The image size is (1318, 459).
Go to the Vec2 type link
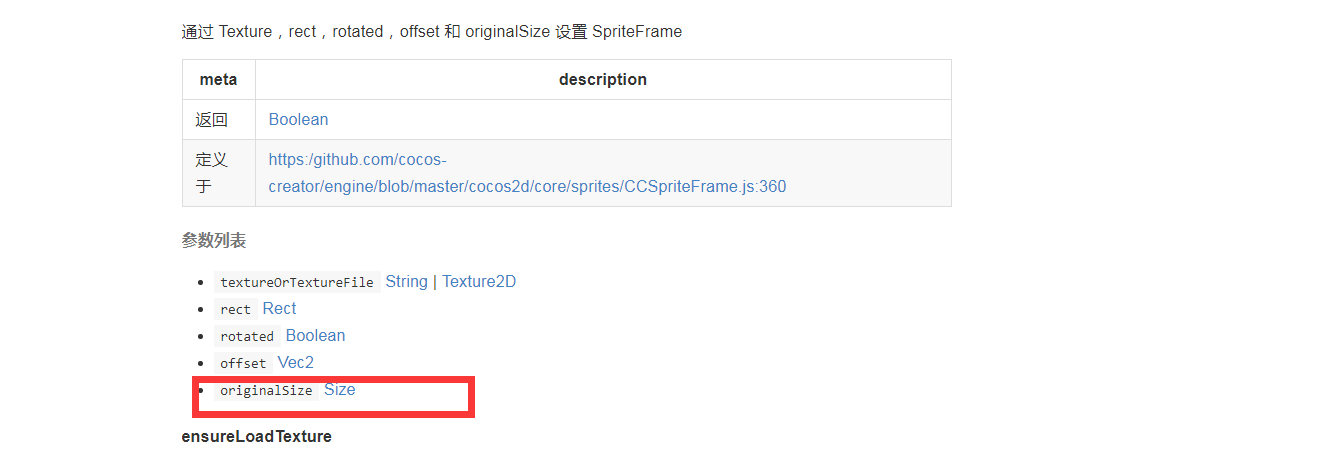coord(295,363)
